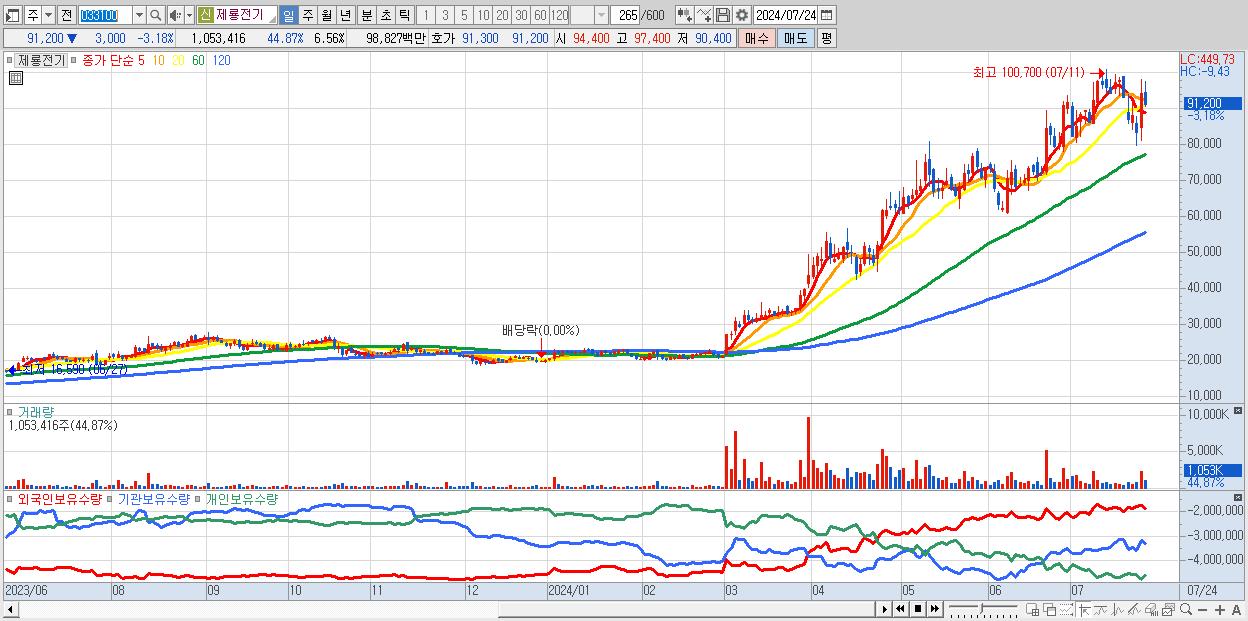Click the magnifier stock search icon
This screenshot has height=621, width=1248.
tap(156, 15)
